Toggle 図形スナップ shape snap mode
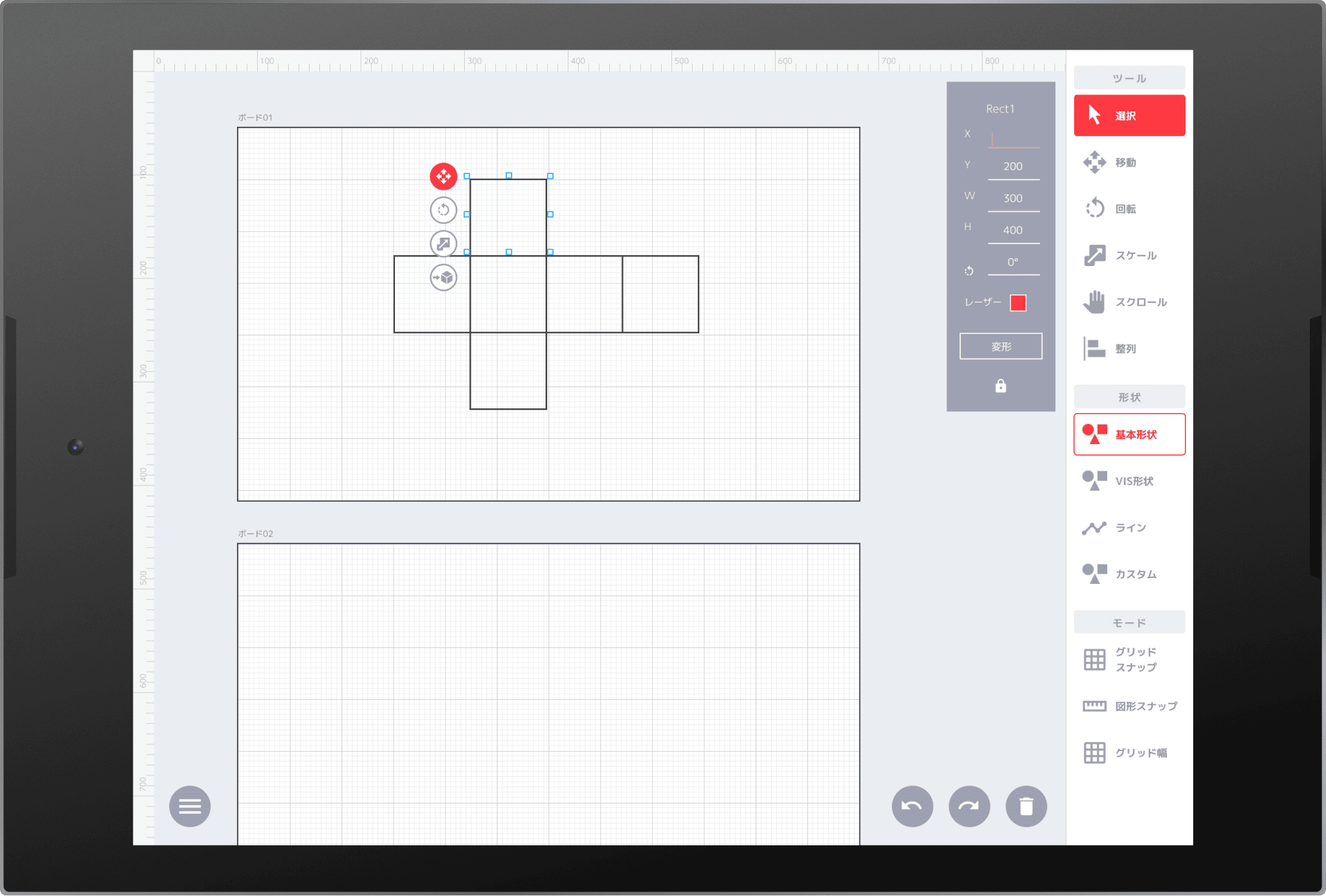Viewport: 1326px width, 896px height. pos(1129,706)
